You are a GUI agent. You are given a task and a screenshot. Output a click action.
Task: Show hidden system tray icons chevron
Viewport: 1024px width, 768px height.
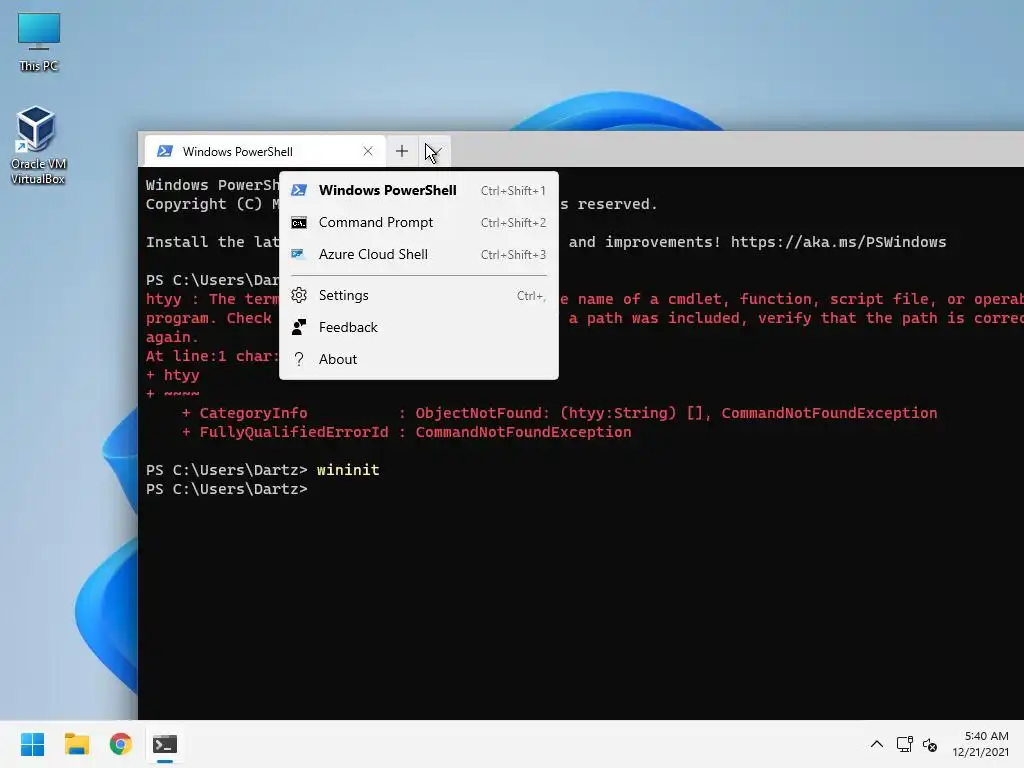pyautogui.click(x=877, y=744)
